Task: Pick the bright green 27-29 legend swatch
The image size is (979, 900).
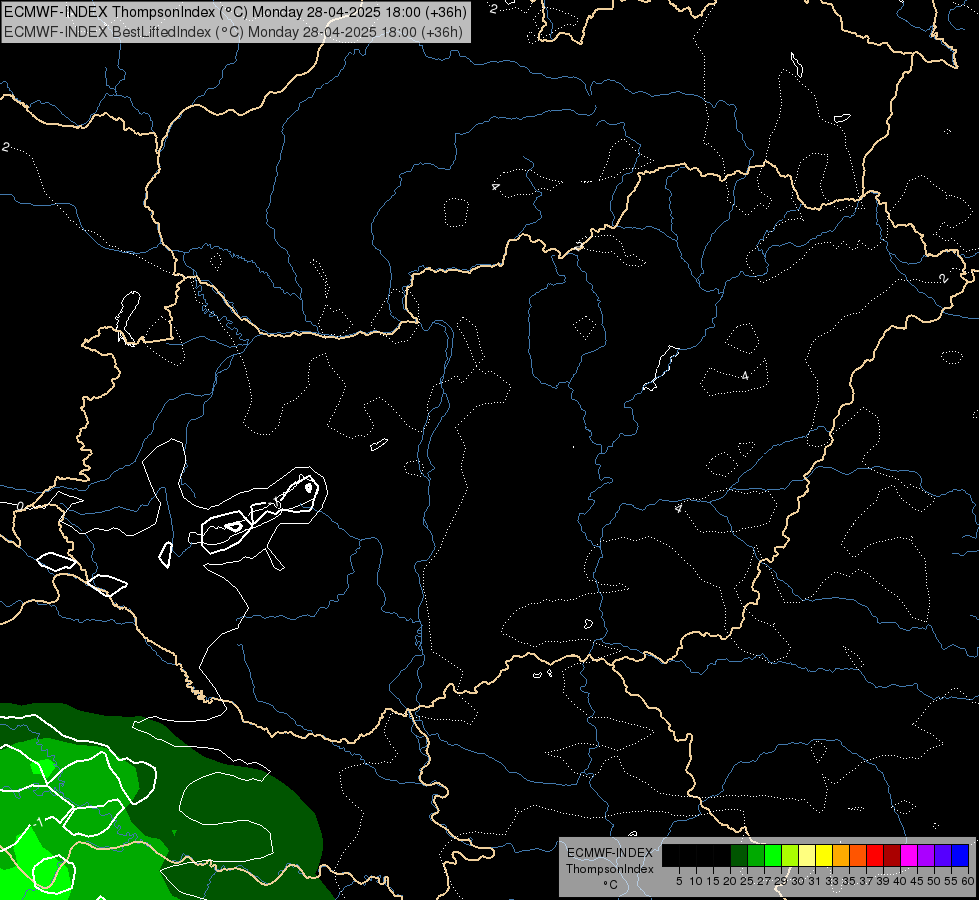Action: click(x=773, y=855)
